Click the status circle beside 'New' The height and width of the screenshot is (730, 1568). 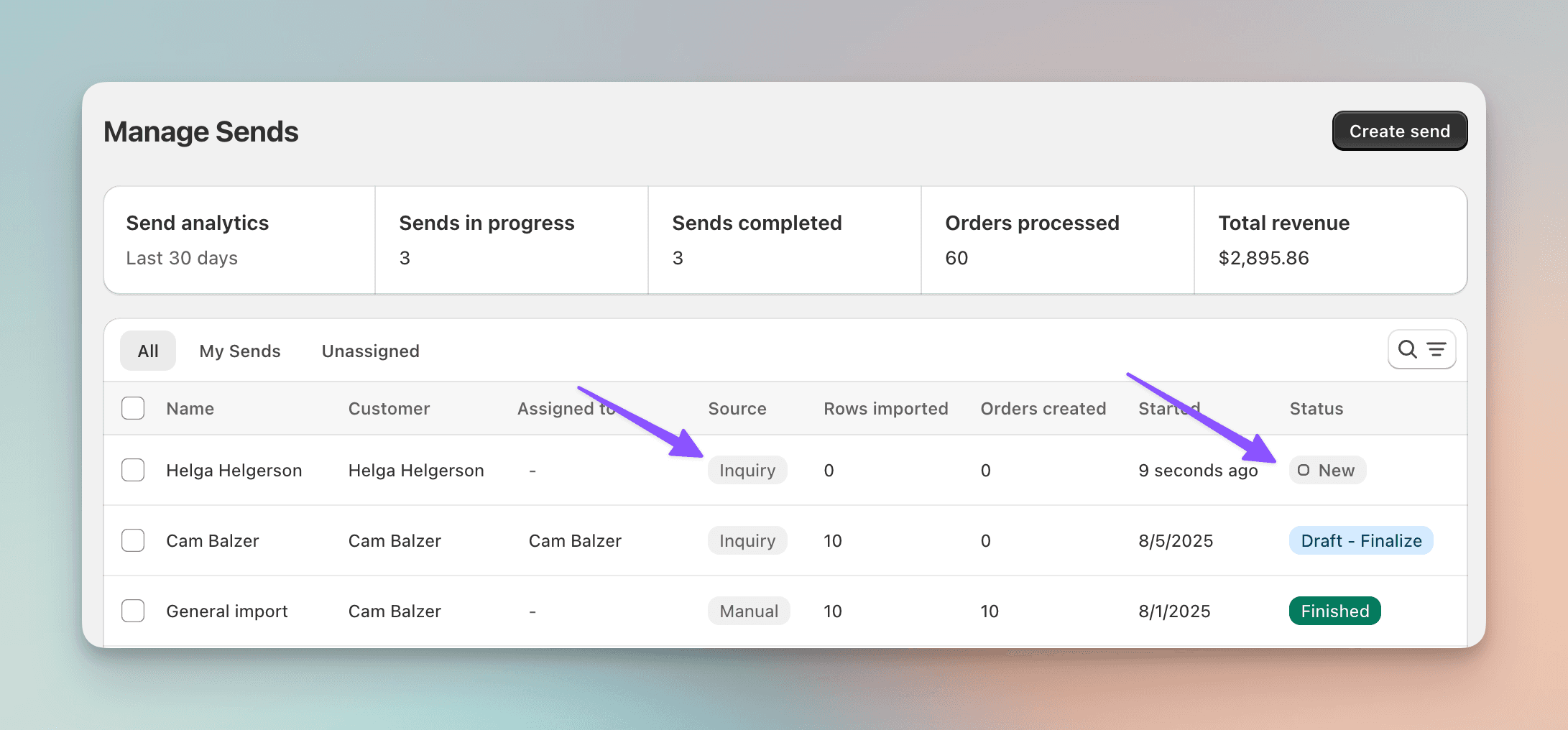(x=1303, y=470)
